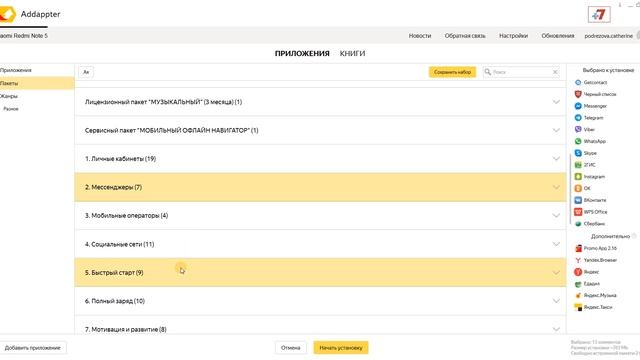
Task: Select Жанры in the left sidebar
Action: click(9, 96)
